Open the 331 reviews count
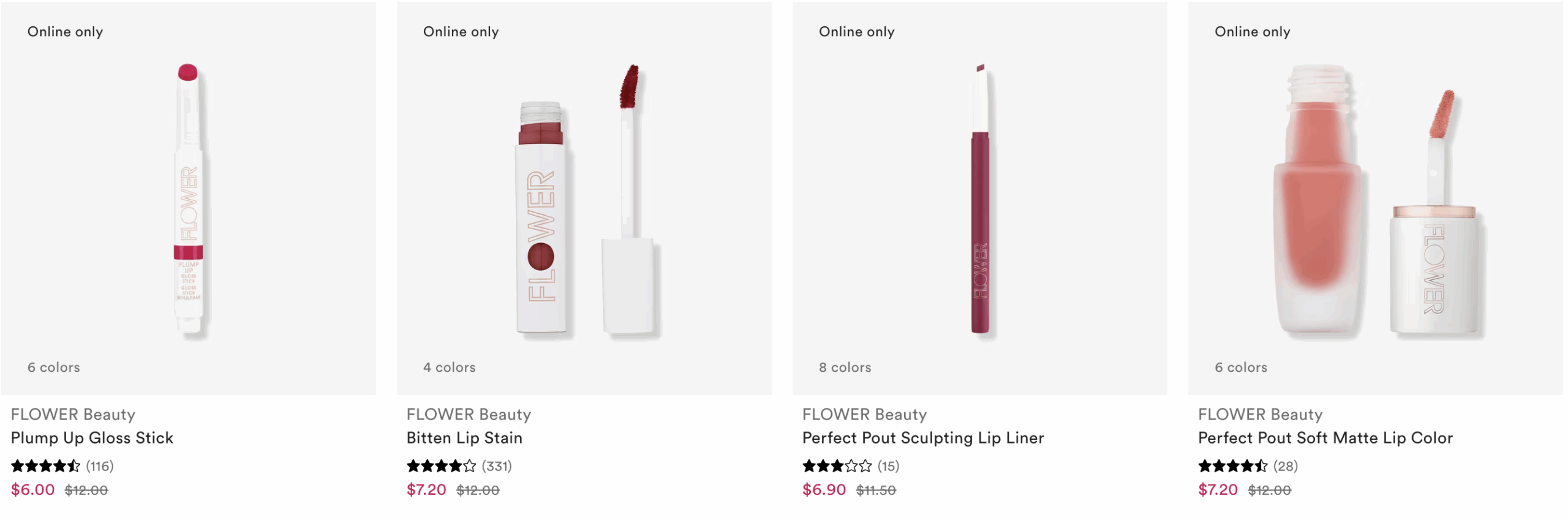The width and height of the screenshot is (1568, 520). coord(497,466)
